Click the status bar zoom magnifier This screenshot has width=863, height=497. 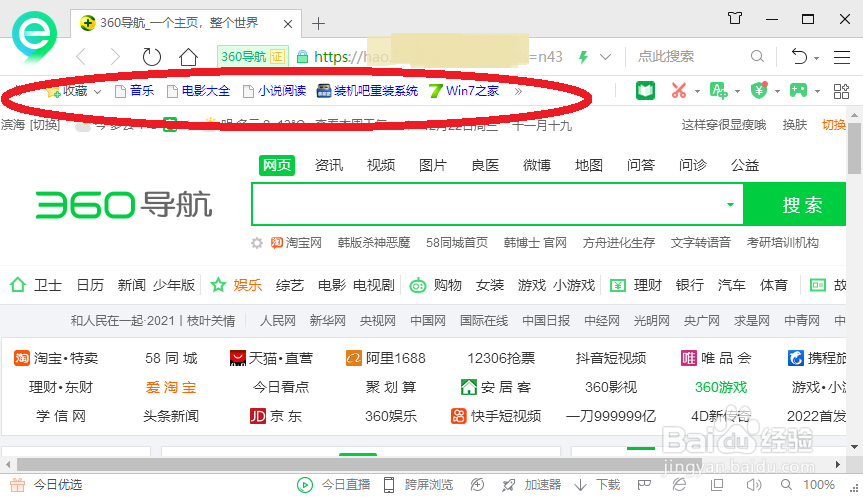786,485
